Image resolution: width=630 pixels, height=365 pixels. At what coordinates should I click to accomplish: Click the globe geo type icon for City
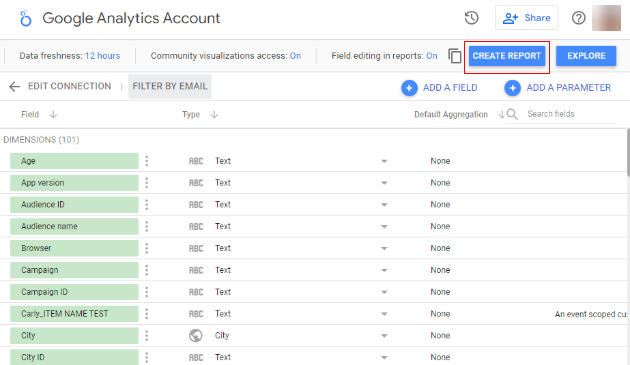196,335
